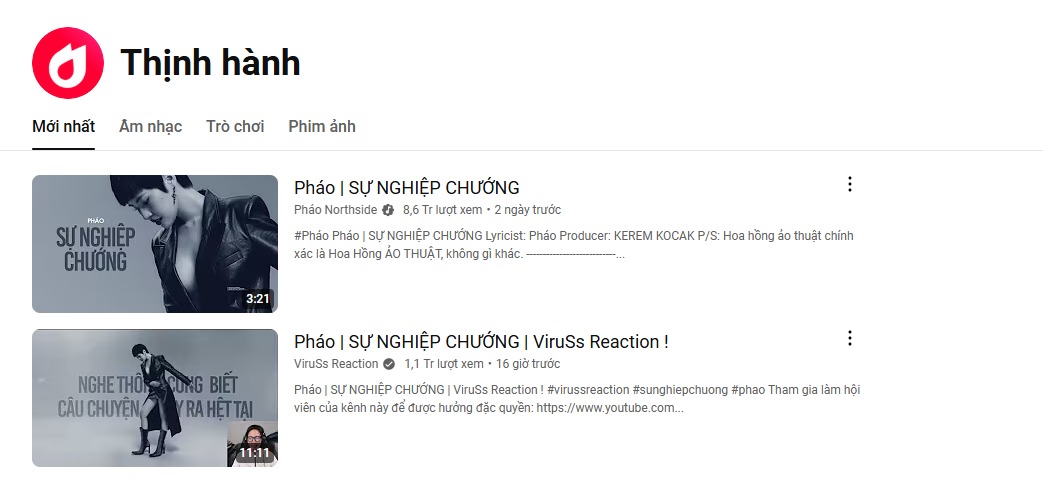Open more options for Pháo SỰ NGHIỆP CHƯỚNG video

pos(849,184)
